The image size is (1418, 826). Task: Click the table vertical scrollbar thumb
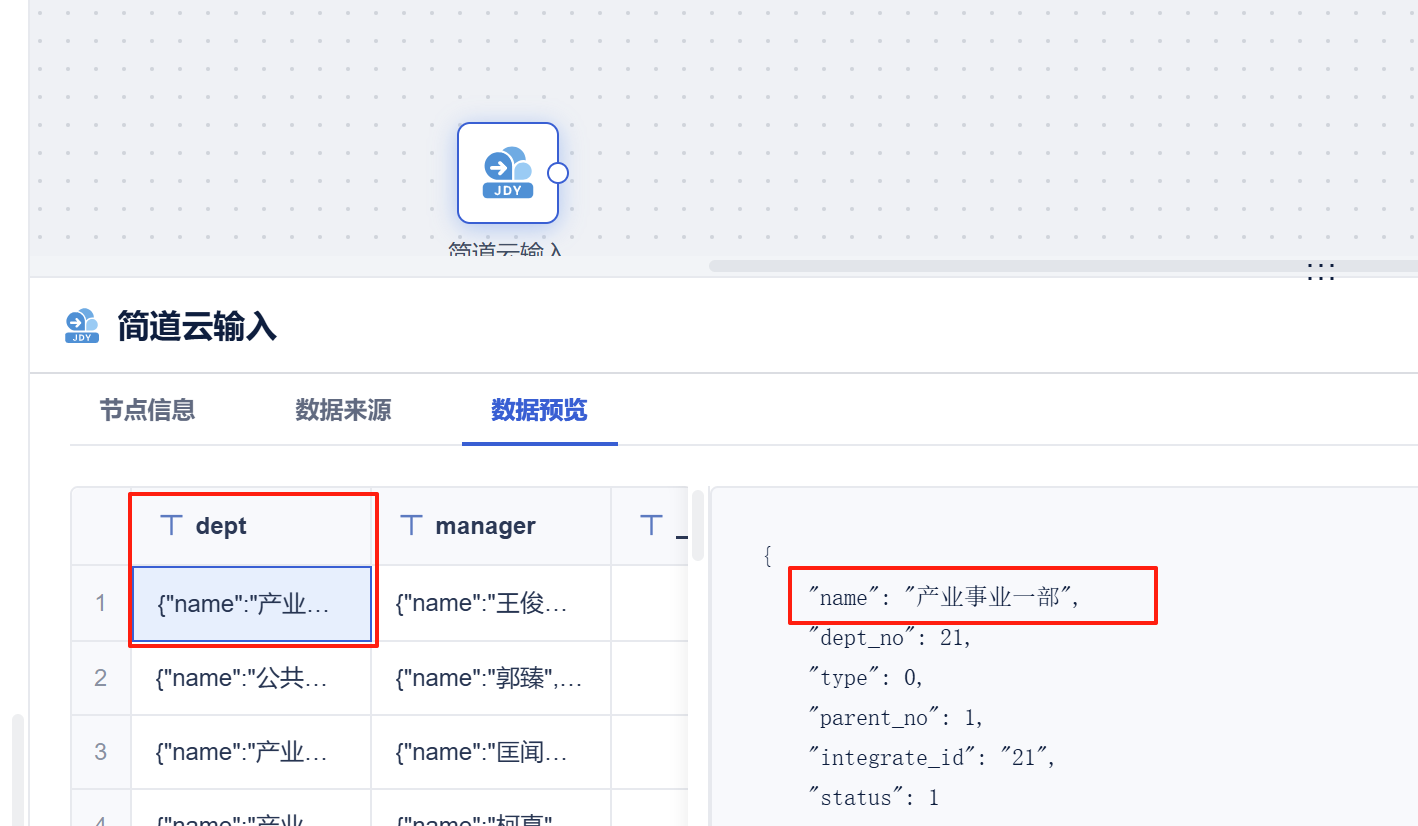[697, 525]
